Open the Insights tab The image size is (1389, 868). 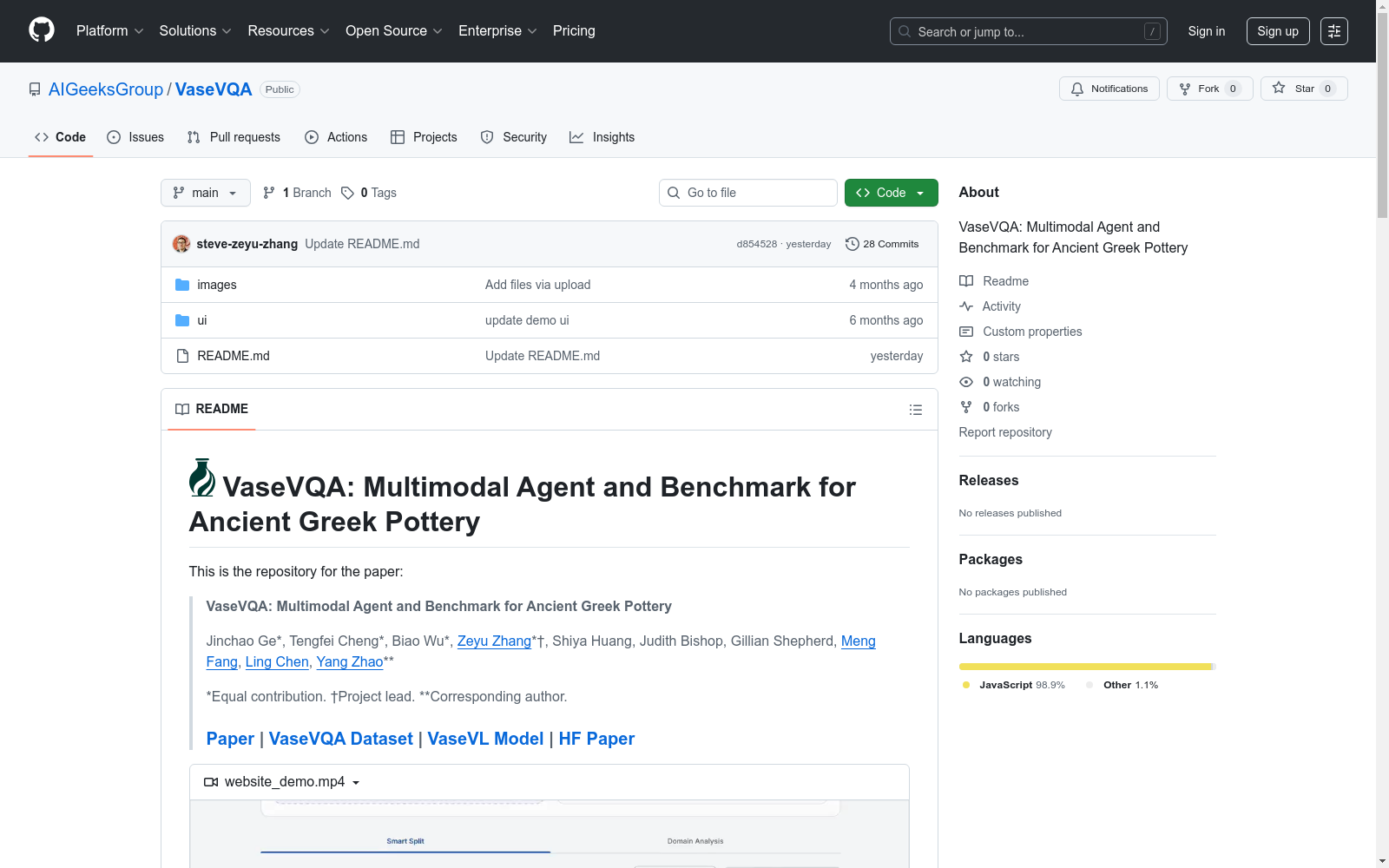(x=602, y=137)
